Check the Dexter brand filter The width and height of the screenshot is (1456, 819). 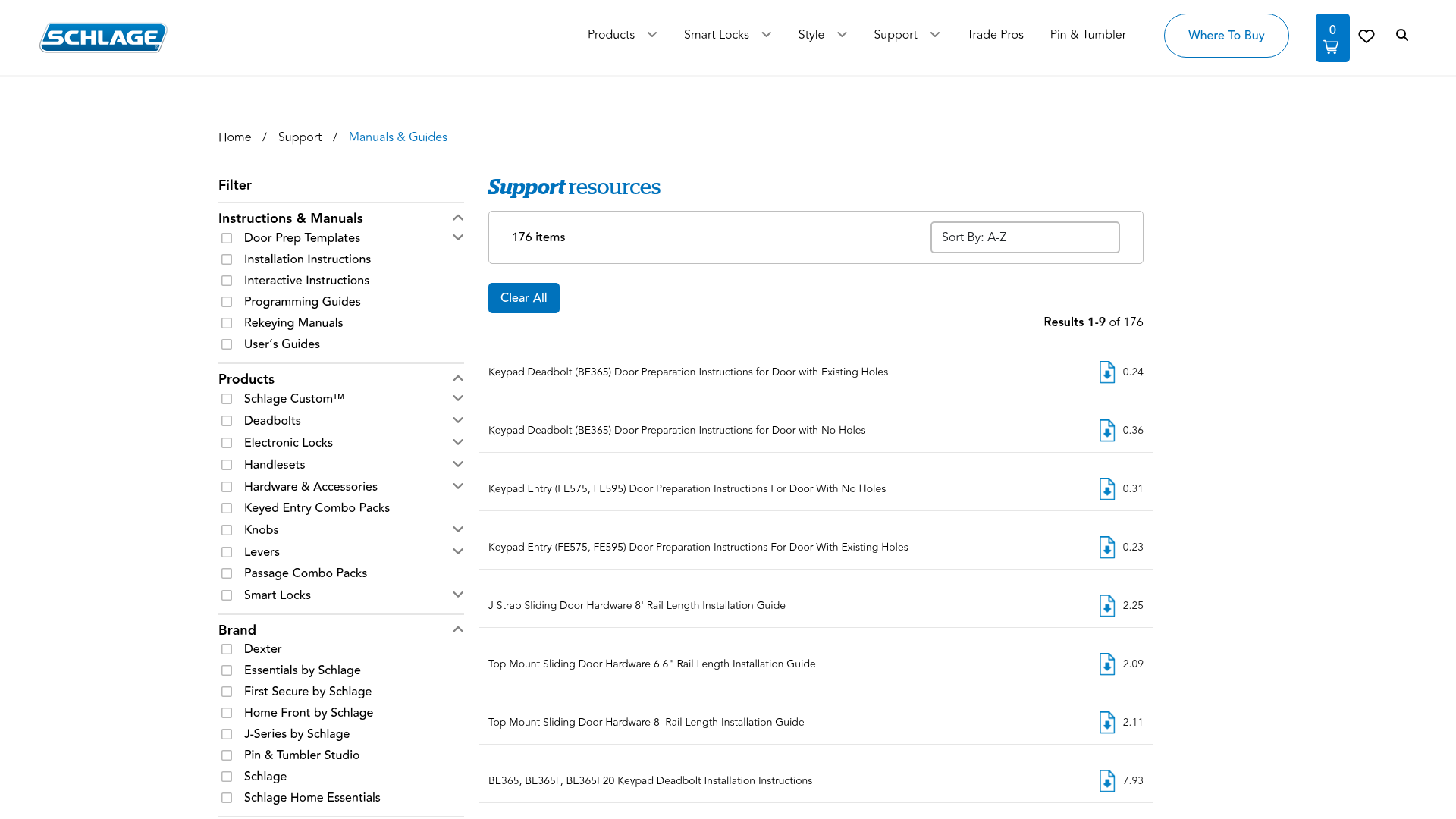point(227,649)
